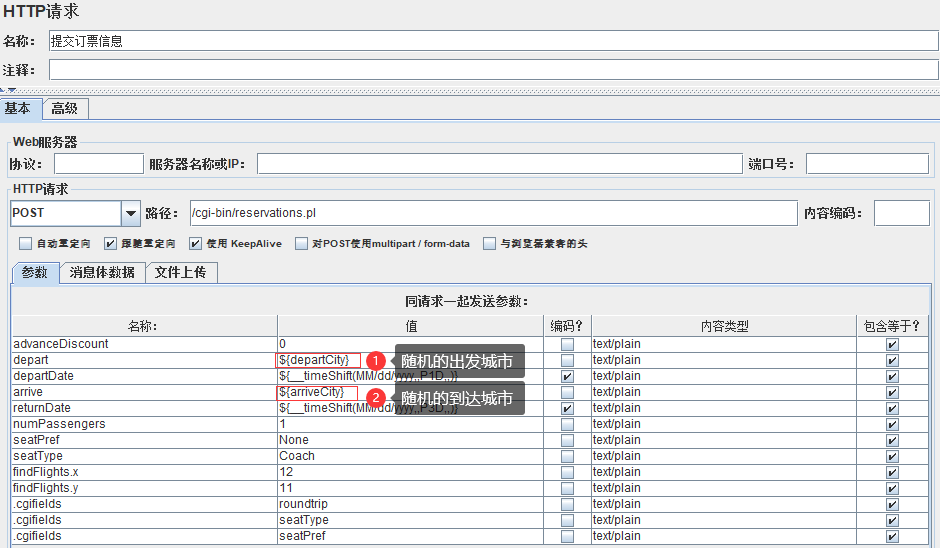Screen dimensions: 940x548
Task: Toggle the 包含等于 checkbox in the seatType row
Action: point(892,456)
